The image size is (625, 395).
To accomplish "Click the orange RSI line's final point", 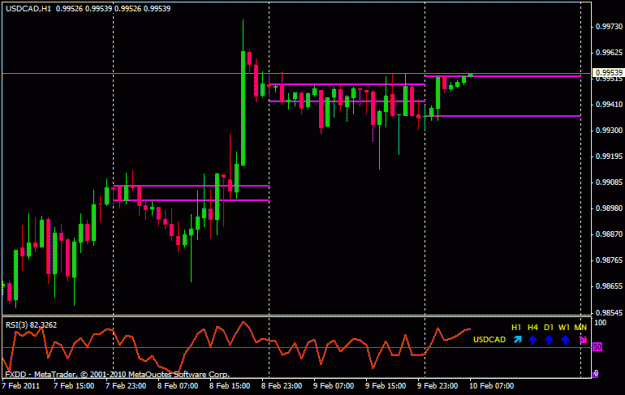I will click(470, 329).
